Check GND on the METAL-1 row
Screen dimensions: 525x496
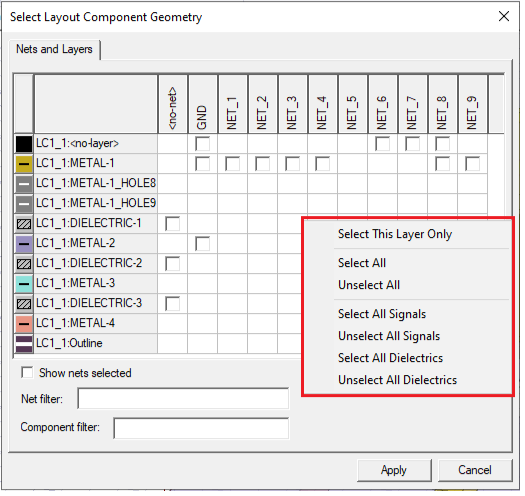click(203, 164)
